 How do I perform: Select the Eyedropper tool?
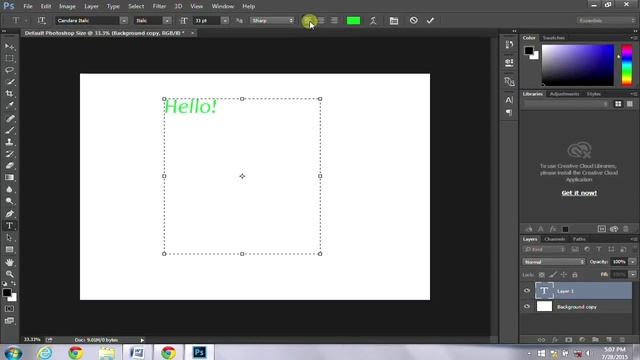click(9, 106)
